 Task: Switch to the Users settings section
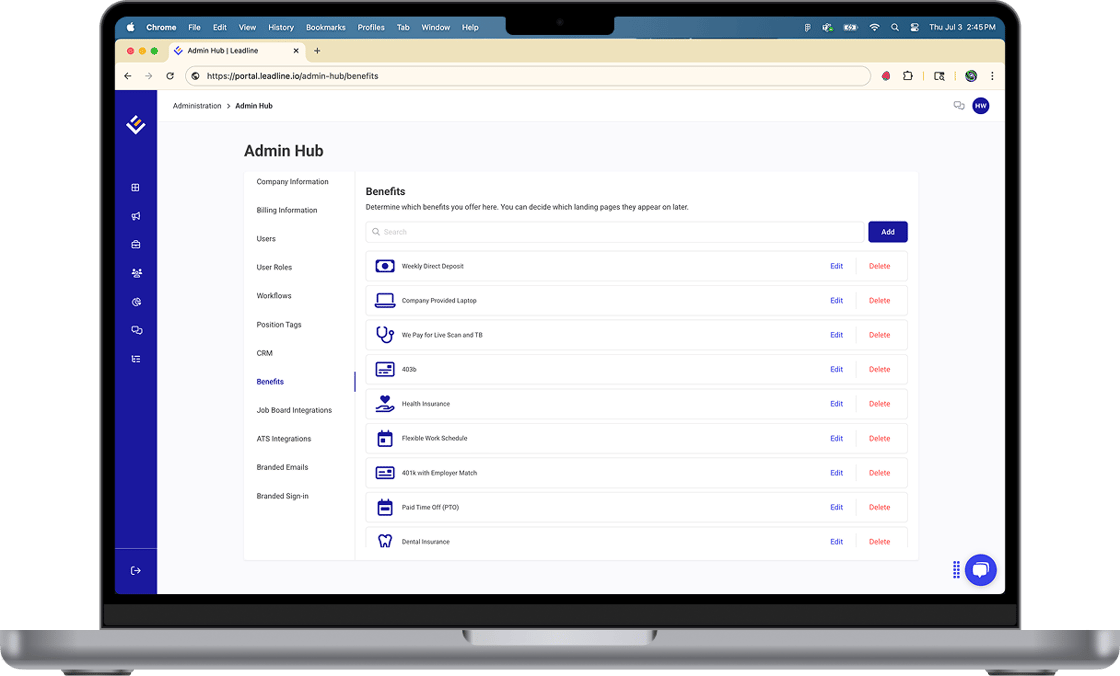(x=265, y=238)
